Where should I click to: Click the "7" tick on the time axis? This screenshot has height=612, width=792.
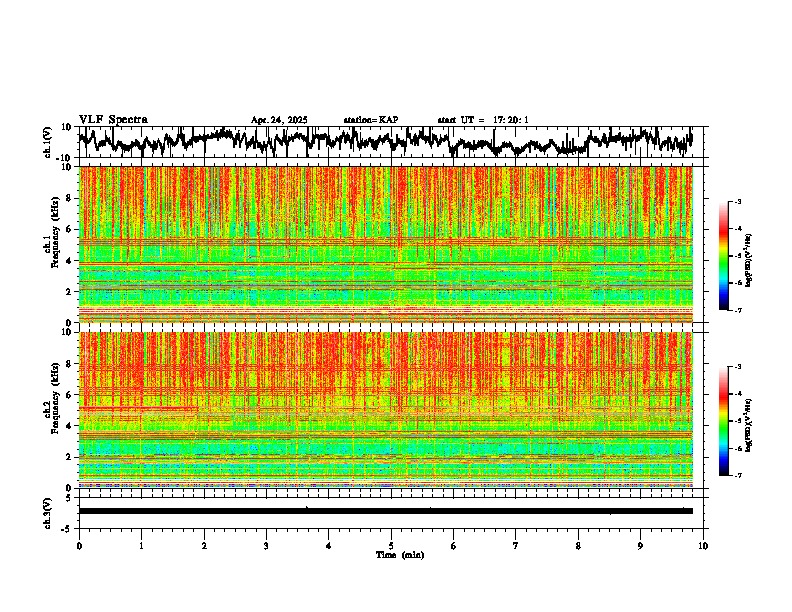516,546
